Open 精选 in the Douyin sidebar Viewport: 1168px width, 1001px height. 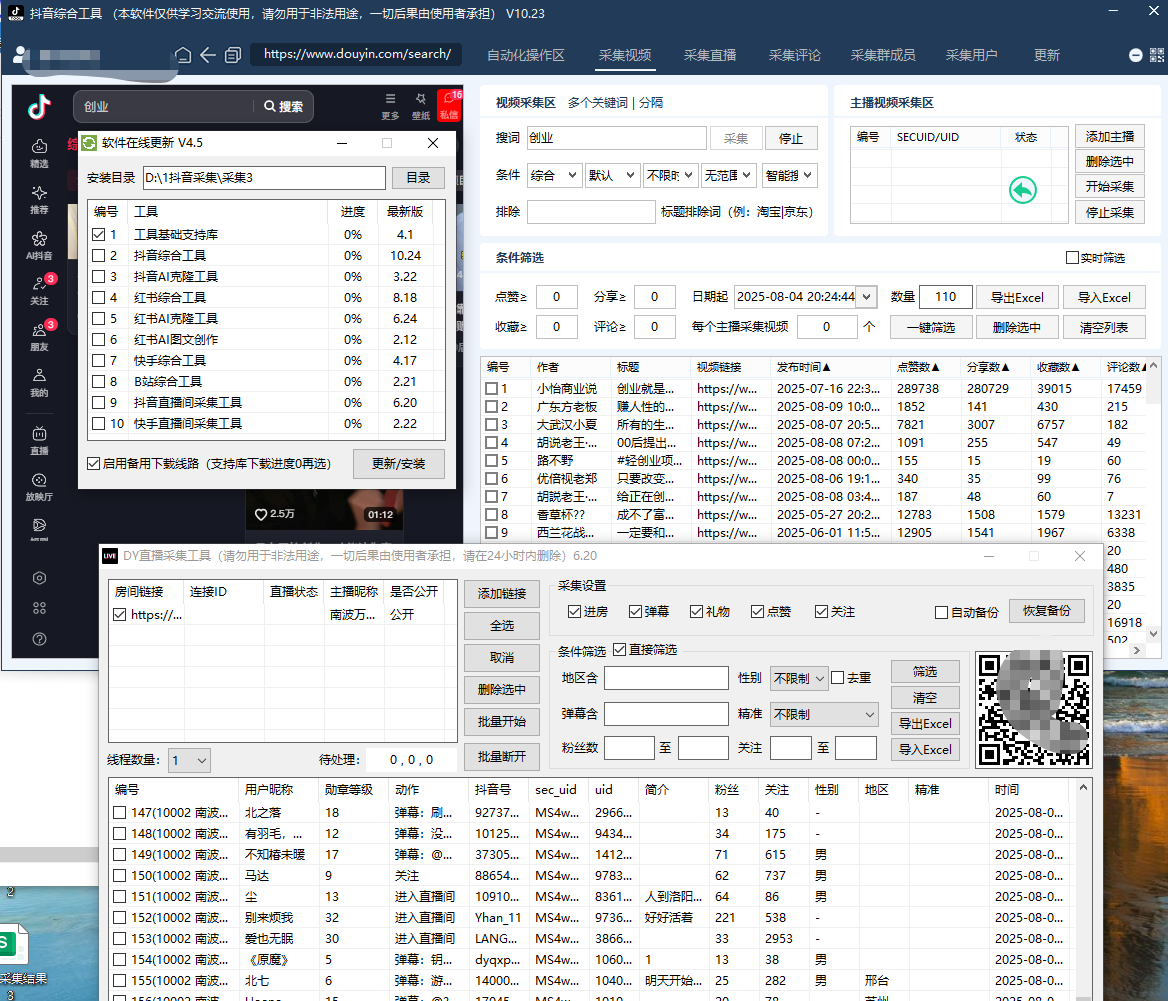point(39,153)
